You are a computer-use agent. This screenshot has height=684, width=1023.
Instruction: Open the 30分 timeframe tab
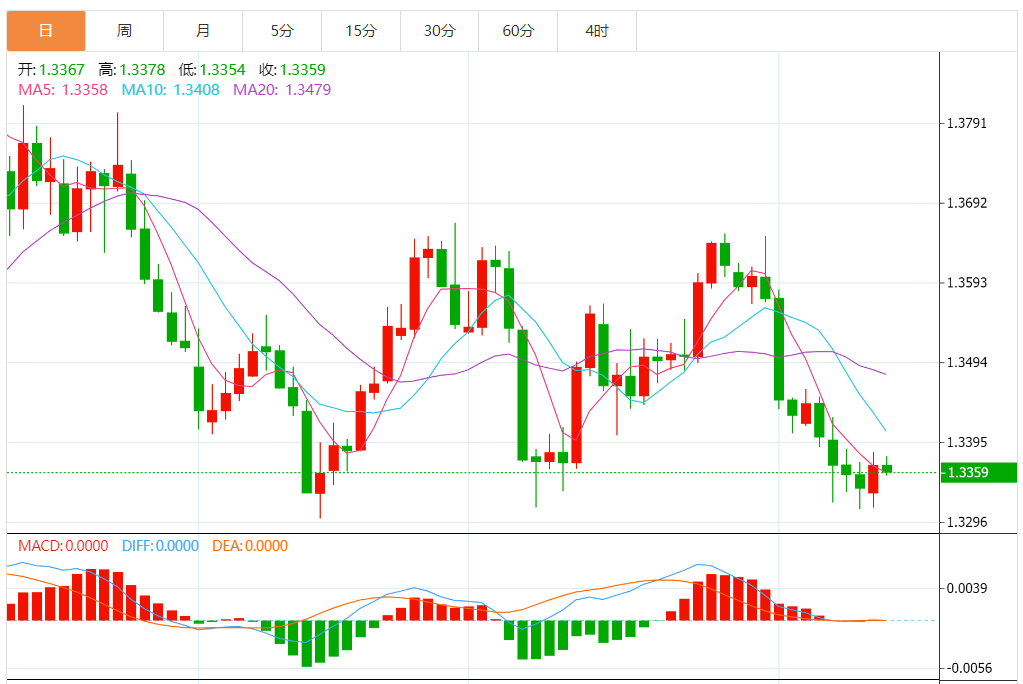(x=439, y=31)
